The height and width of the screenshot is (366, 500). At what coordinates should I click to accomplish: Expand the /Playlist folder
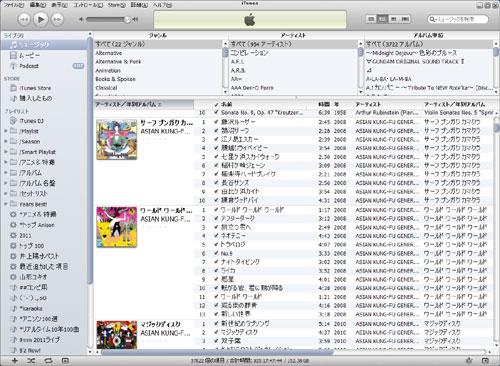click(6, 131)
